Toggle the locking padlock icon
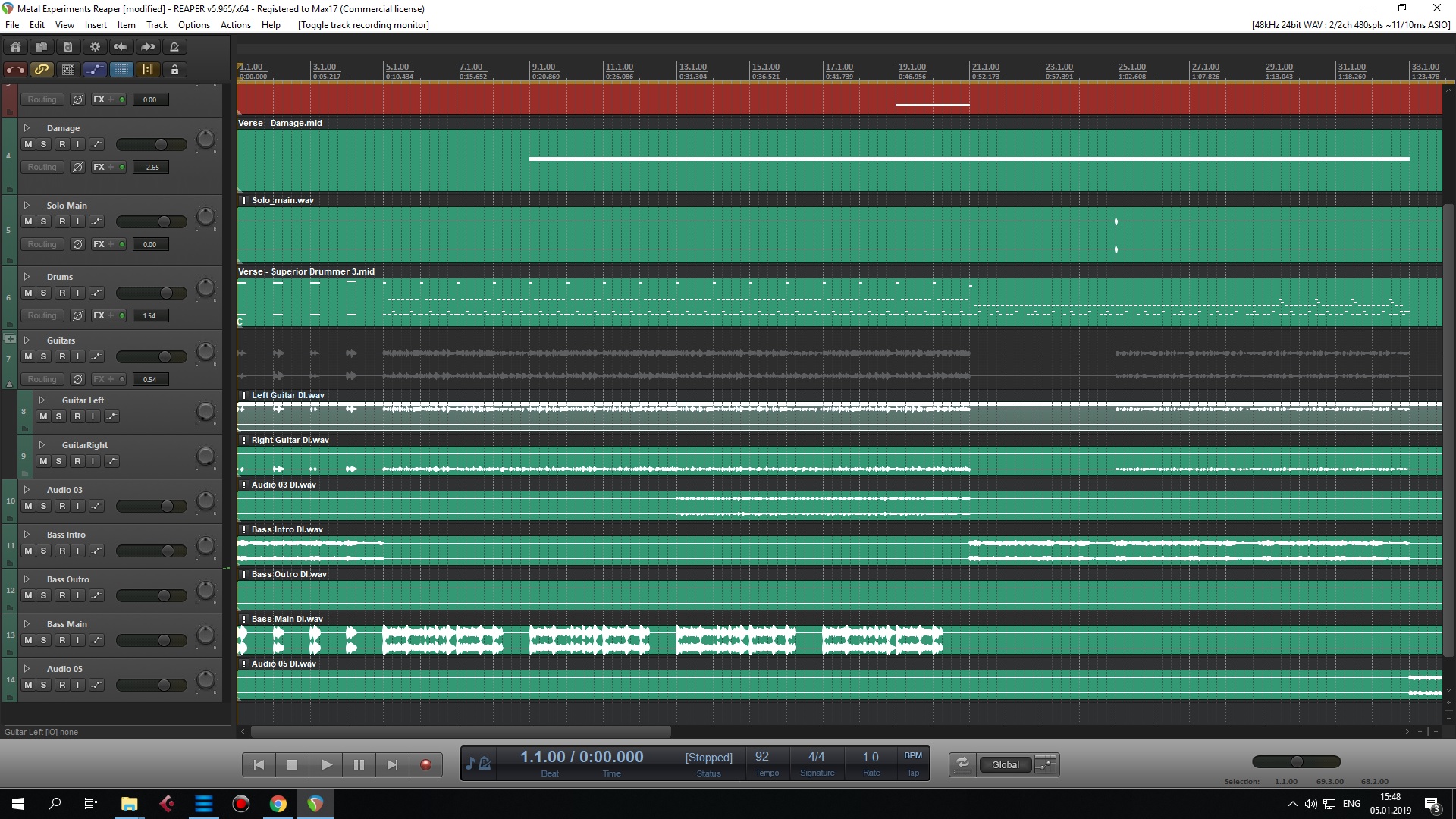The height and width of the screenshot is (819, 1456). (x=174, y=70)
